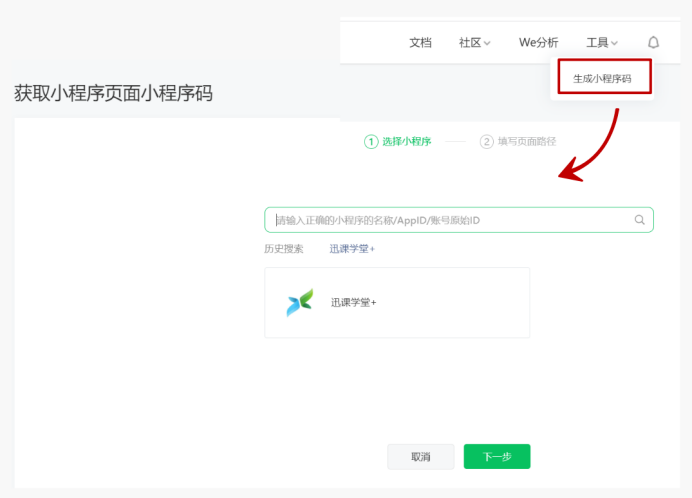
Task: Click the 取消 button
Action: tap(421, 456)
